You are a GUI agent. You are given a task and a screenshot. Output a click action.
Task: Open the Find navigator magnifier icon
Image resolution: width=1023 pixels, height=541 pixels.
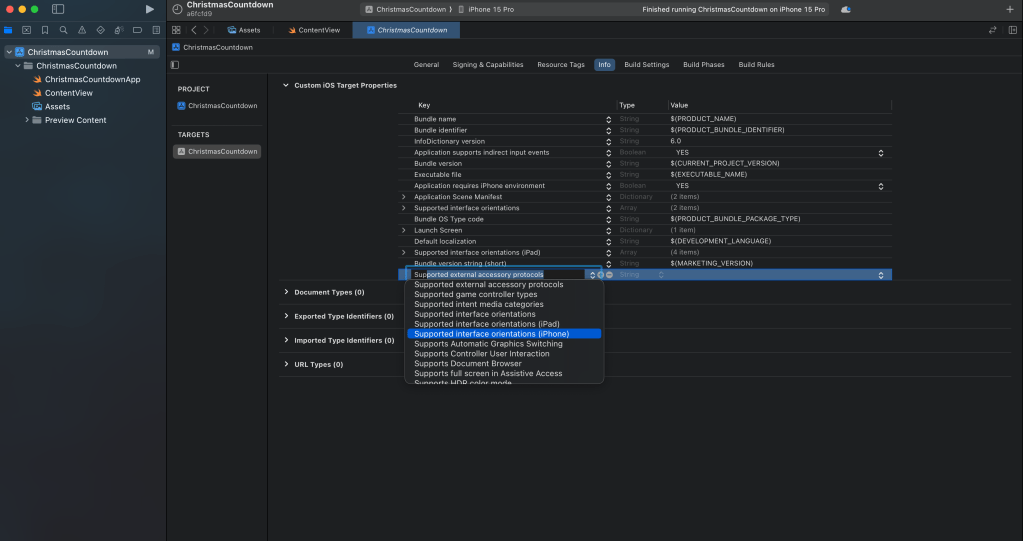pyautogui.click(x=63, y=30)
